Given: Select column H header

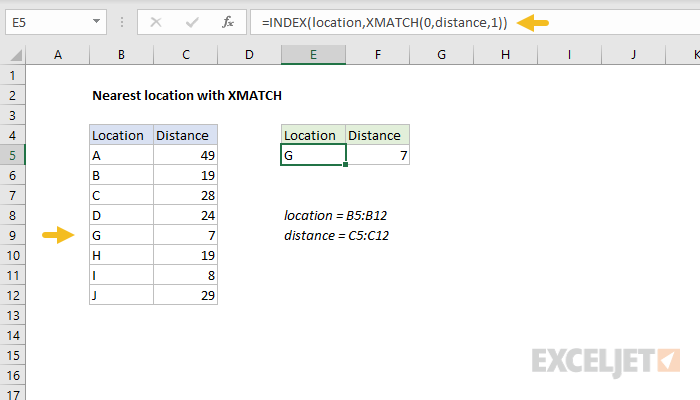Looking at the screenshot, I should pyautogui.click(x=505, y=55).
